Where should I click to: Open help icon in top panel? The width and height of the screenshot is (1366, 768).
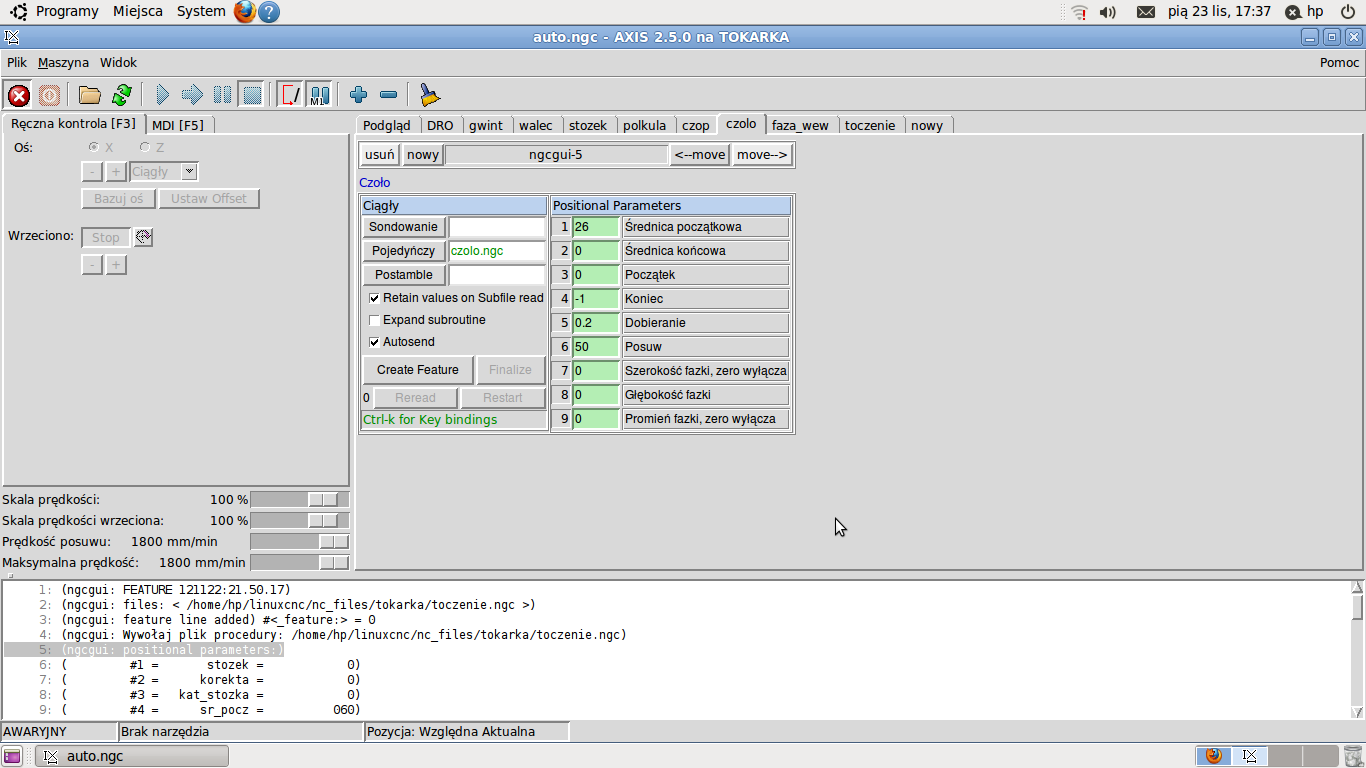[269, 12]
